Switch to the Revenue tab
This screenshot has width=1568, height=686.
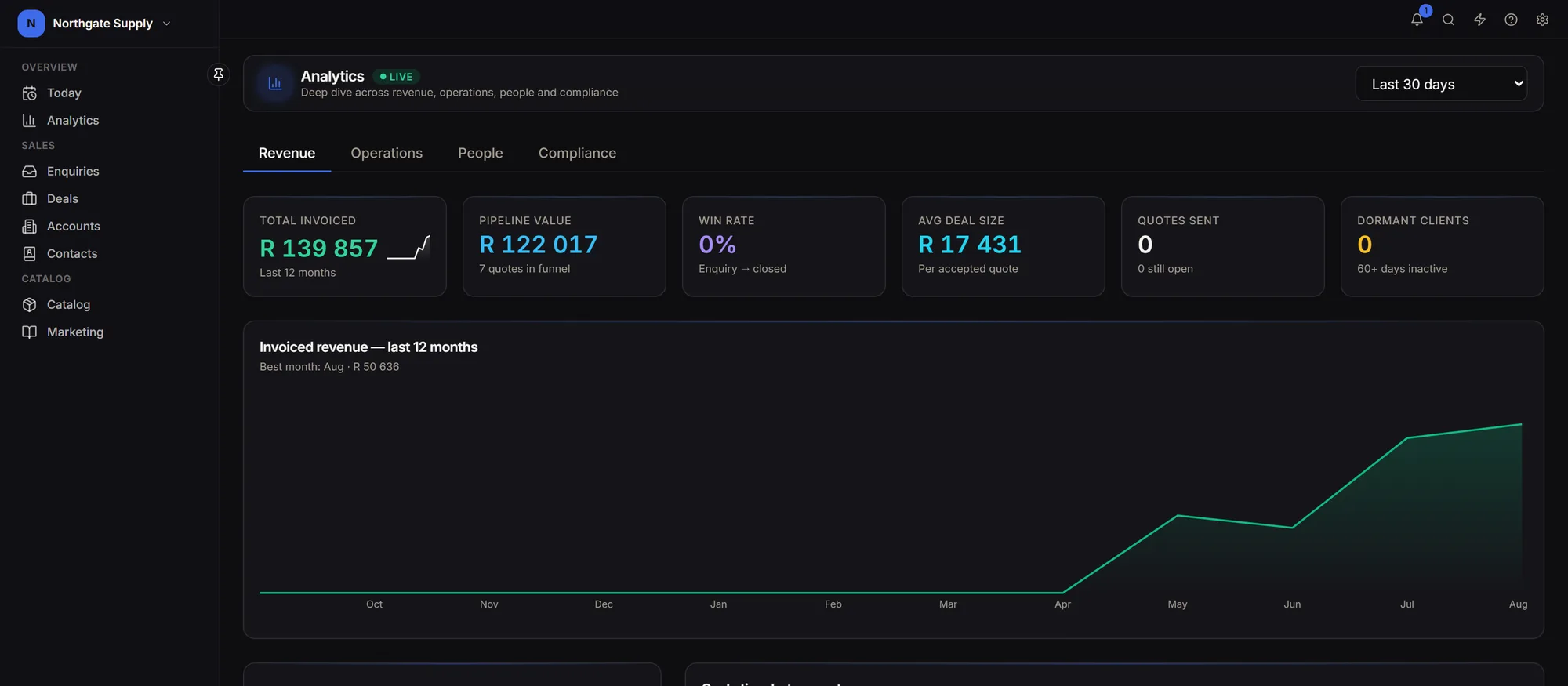(x=287, y=154)
